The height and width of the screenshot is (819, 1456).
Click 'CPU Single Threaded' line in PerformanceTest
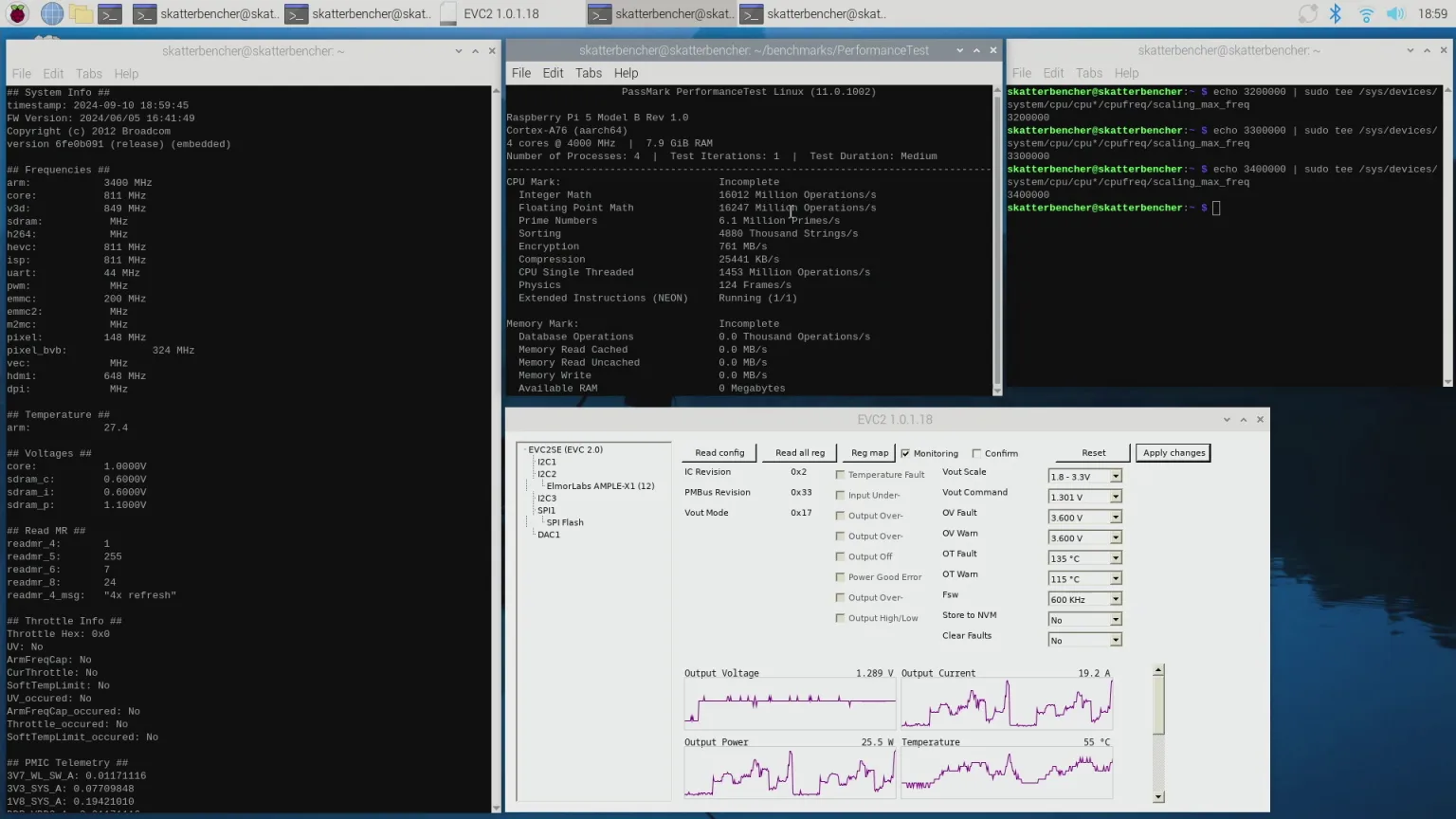[x=694, y=272]
